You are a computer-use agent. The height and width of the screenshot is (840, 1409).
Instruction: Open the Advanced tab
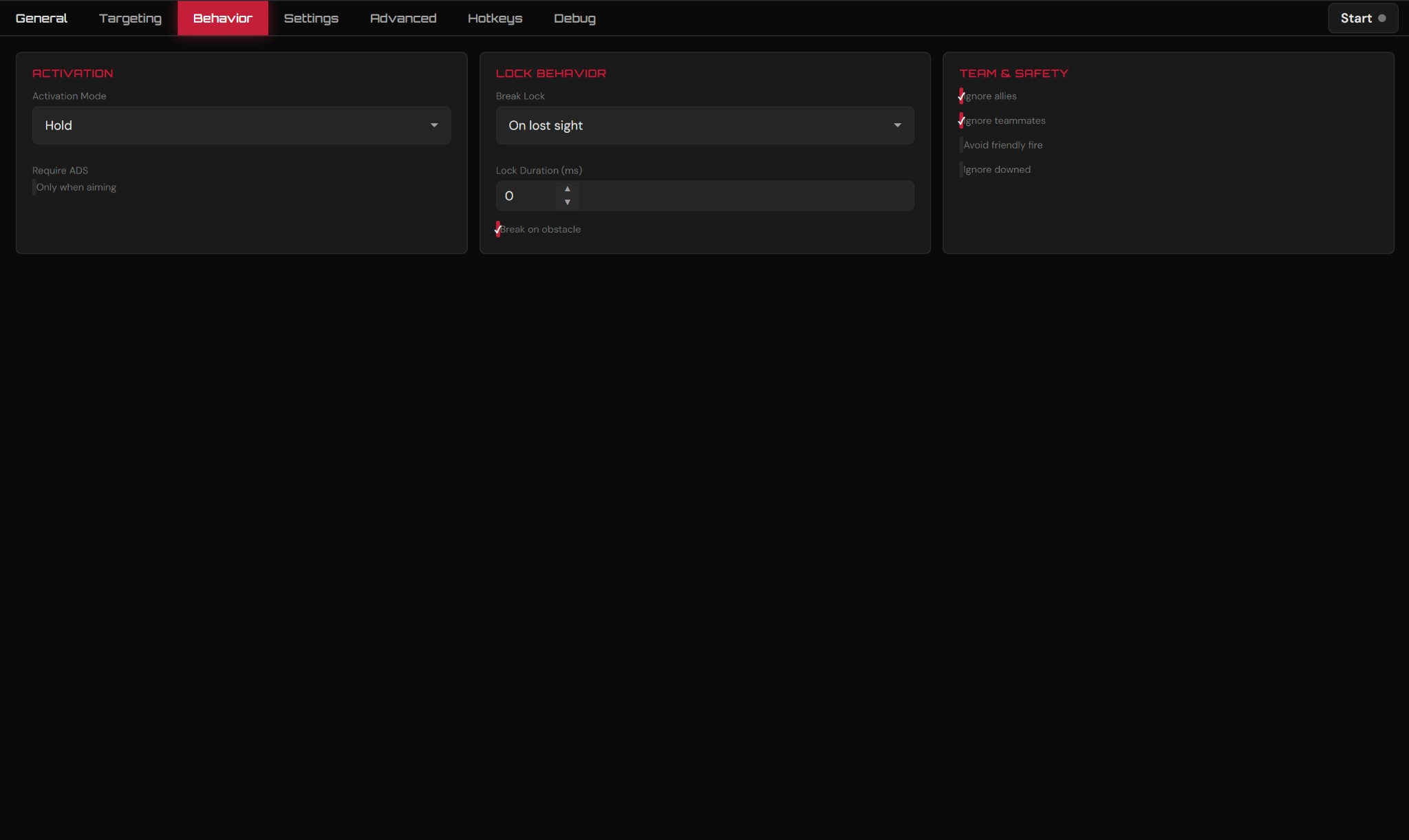tap(403, 19)
